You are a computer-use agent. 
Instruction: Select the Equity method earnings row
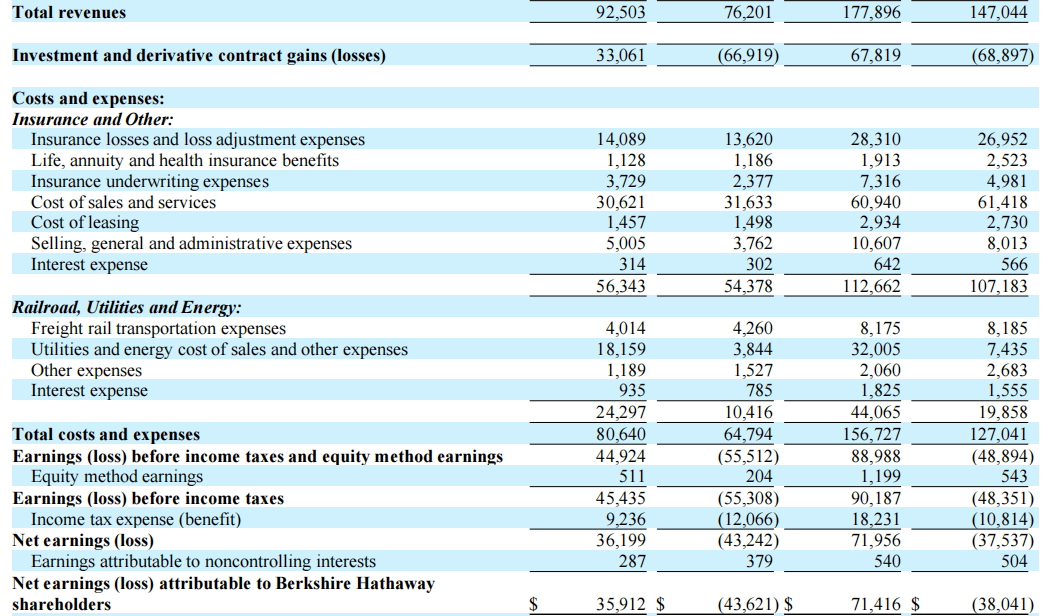point(525,476)
